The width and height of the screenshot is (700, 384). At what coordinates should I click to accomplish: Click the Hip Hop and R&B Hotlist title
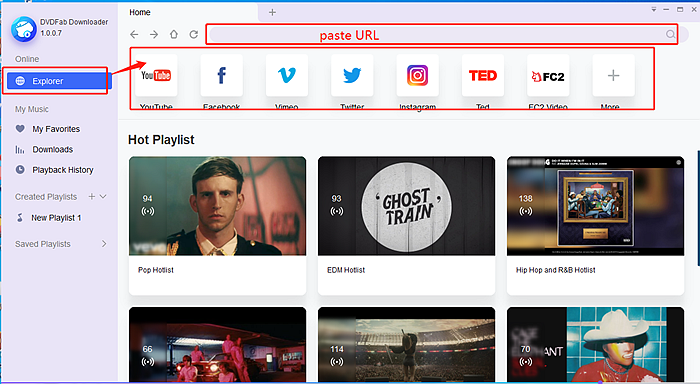[x=555, y=270]
